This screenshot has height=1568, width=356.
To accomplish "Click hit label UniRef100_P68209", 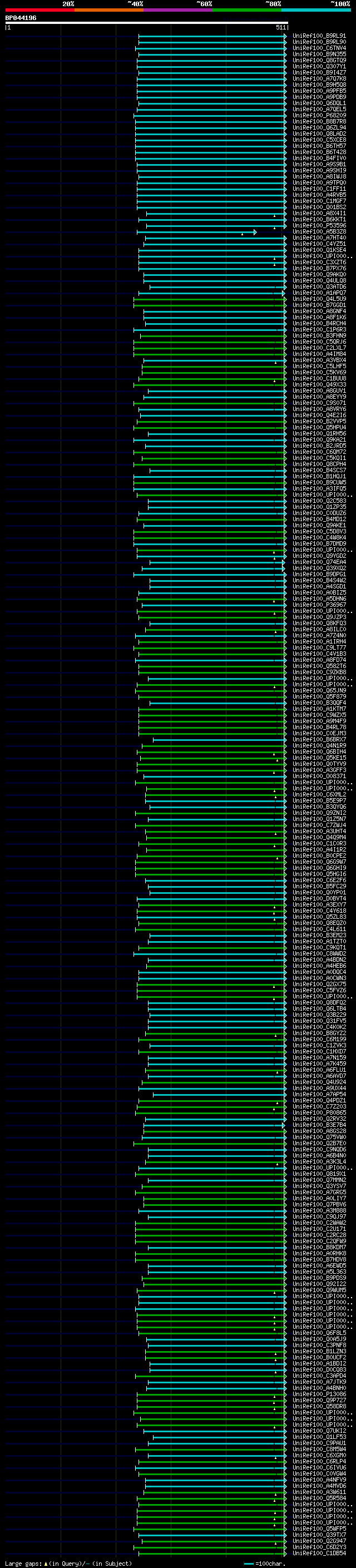I will (x=319, y=115).
